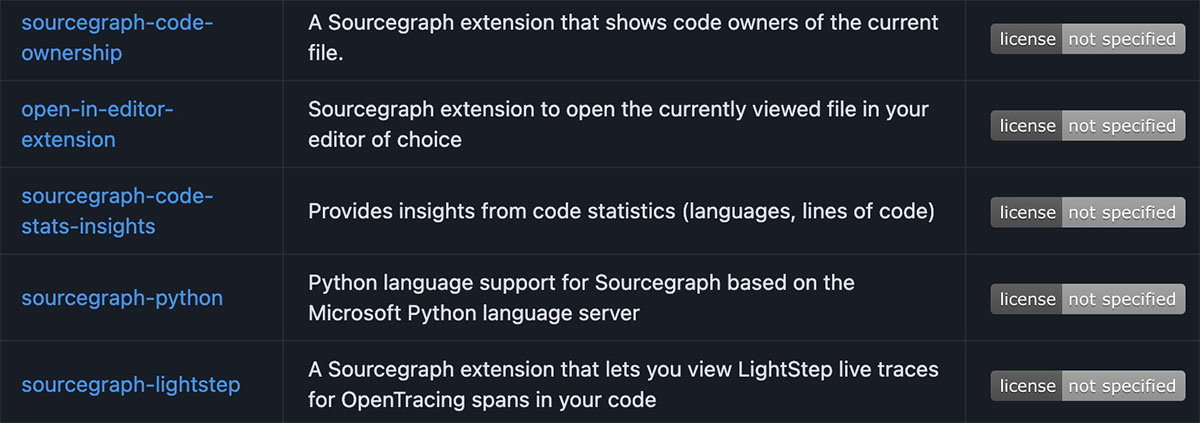
Task: Click "not specified" label in code-ownership row
Action: tap(1123, 39)
